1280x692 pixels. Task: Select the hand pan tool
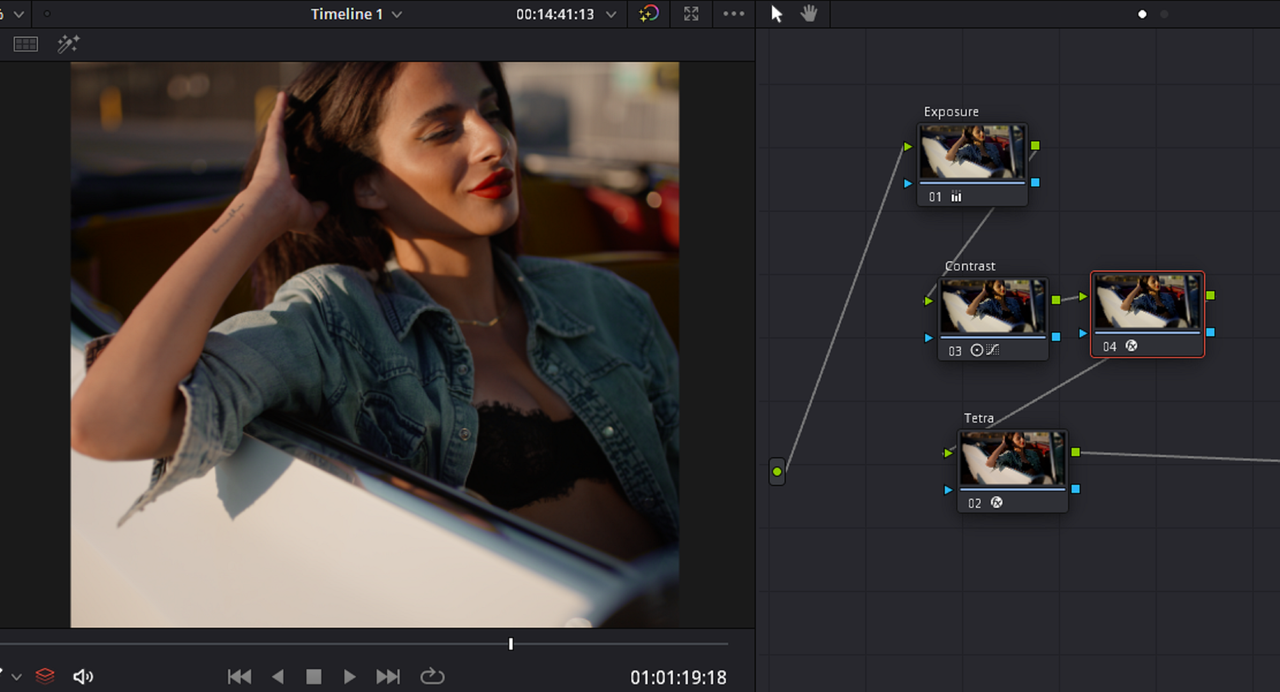(808, 14)
